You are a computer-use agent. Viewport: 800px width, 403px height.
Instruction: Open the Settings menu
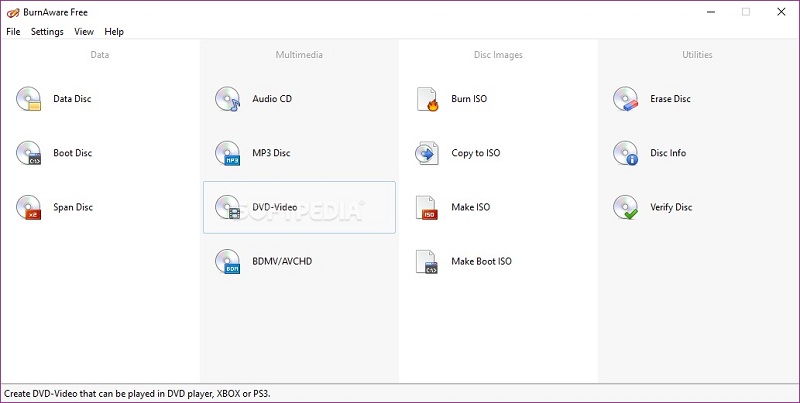pos(47,32)
